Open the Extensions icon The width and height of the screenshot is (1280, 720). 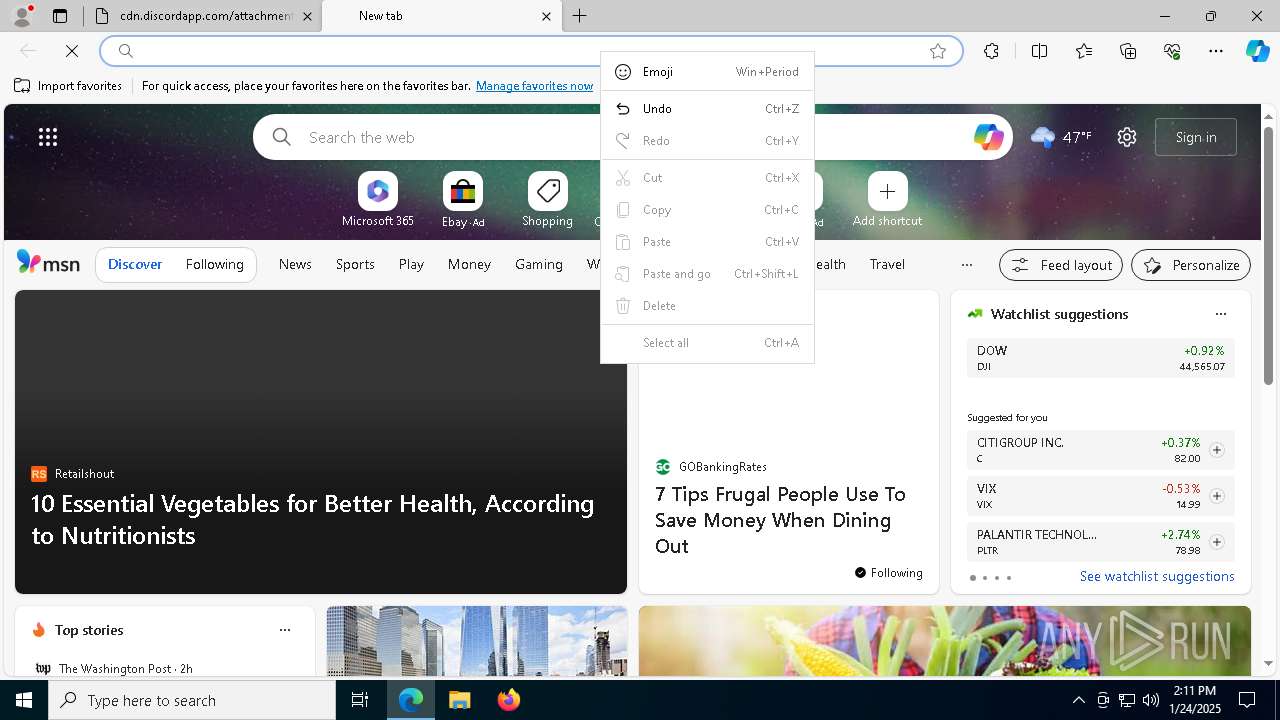pos(991,51)
